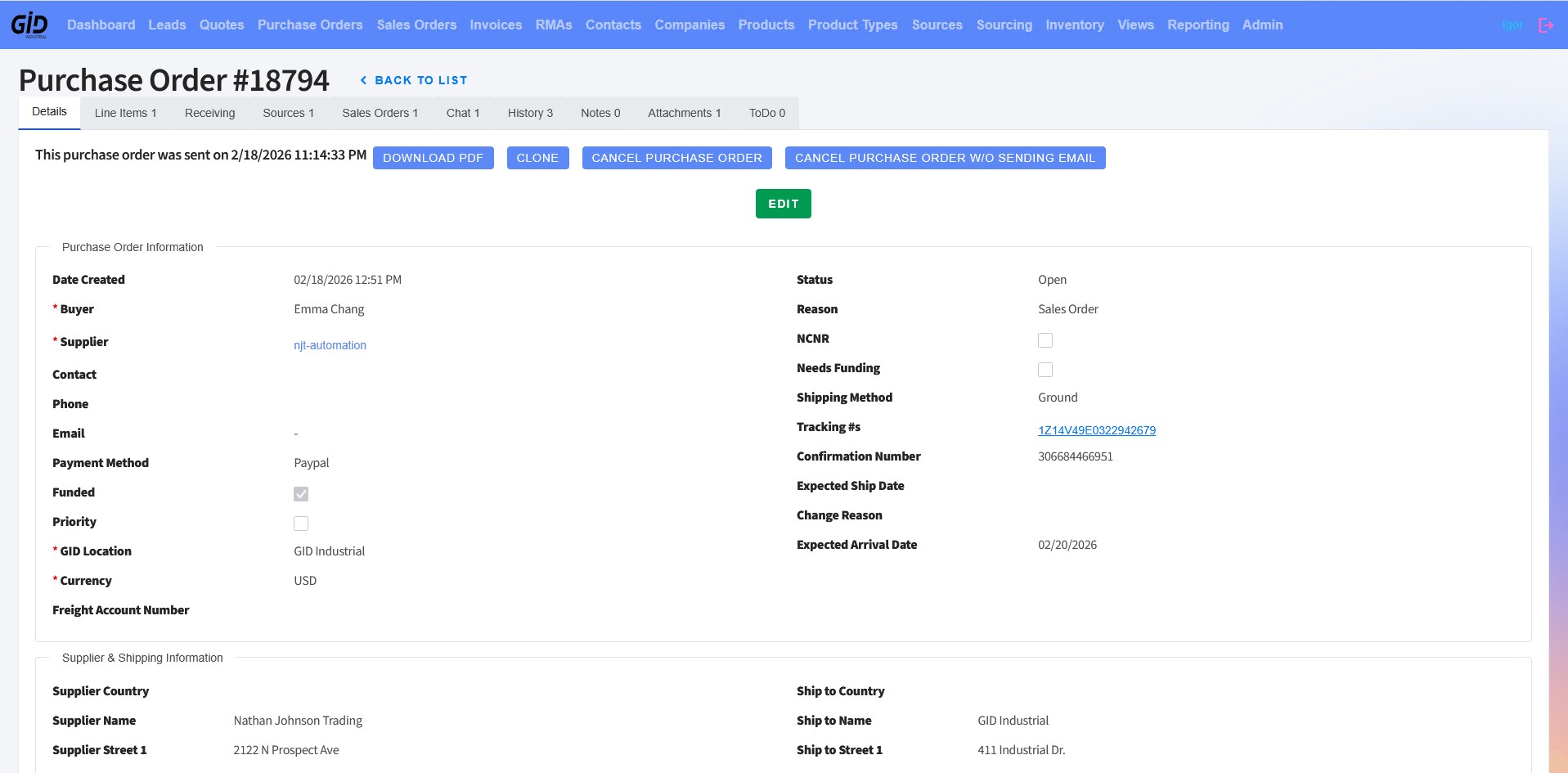Open Purchase Orders in navigation bar

coord(310,25)
